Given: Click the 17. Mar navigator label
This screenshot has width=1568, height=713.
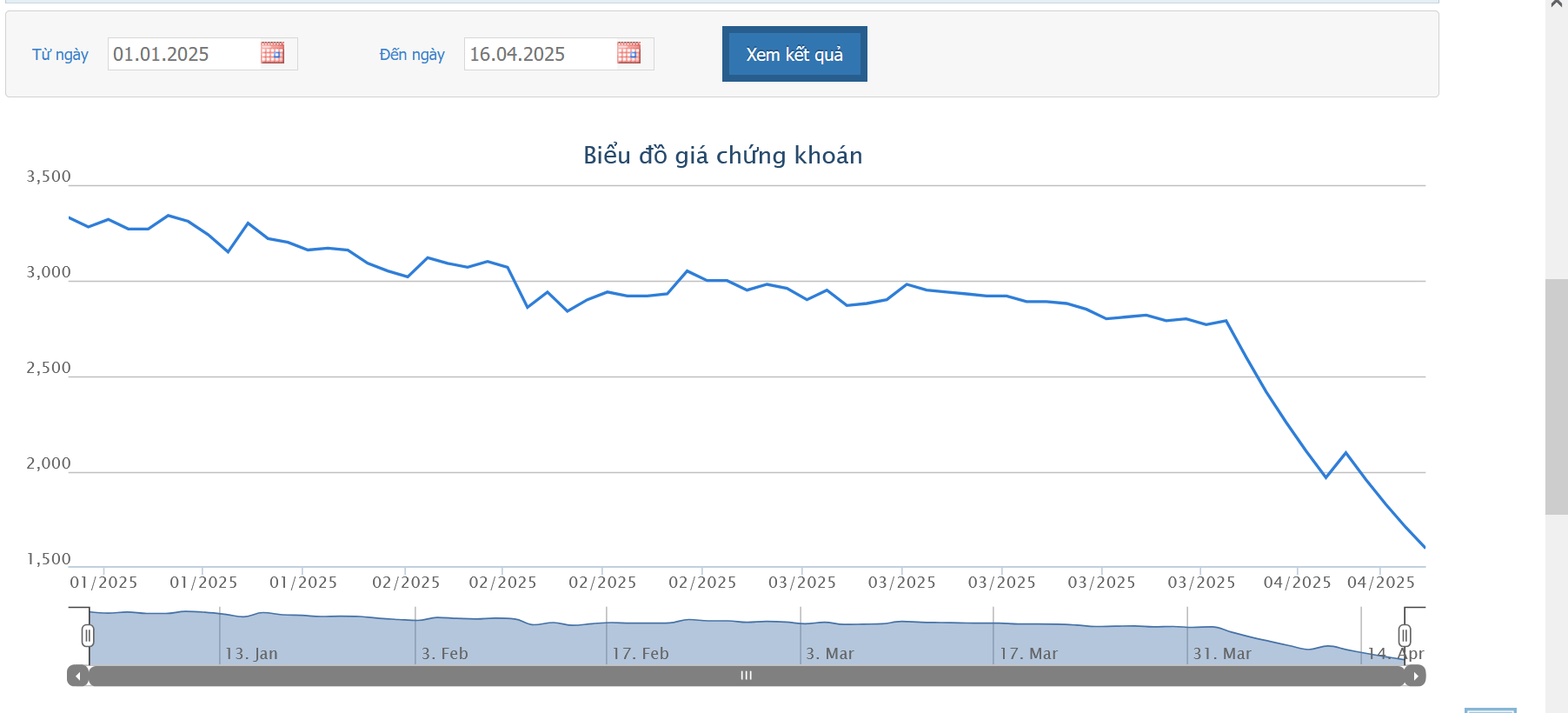Looking at the screenshot, I should click(1028, 654).
